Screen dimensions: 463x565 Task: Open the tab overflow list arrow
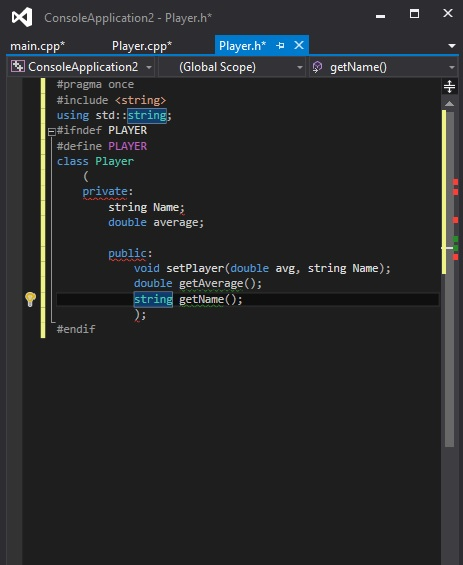coord(451,46)
